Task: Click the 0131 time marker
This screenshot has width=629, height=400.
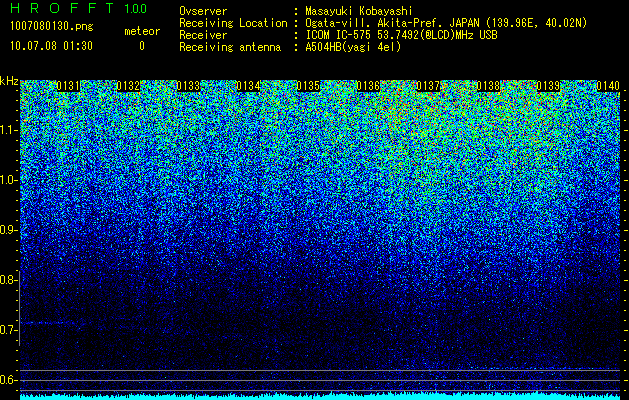Action: click(68, 86)
